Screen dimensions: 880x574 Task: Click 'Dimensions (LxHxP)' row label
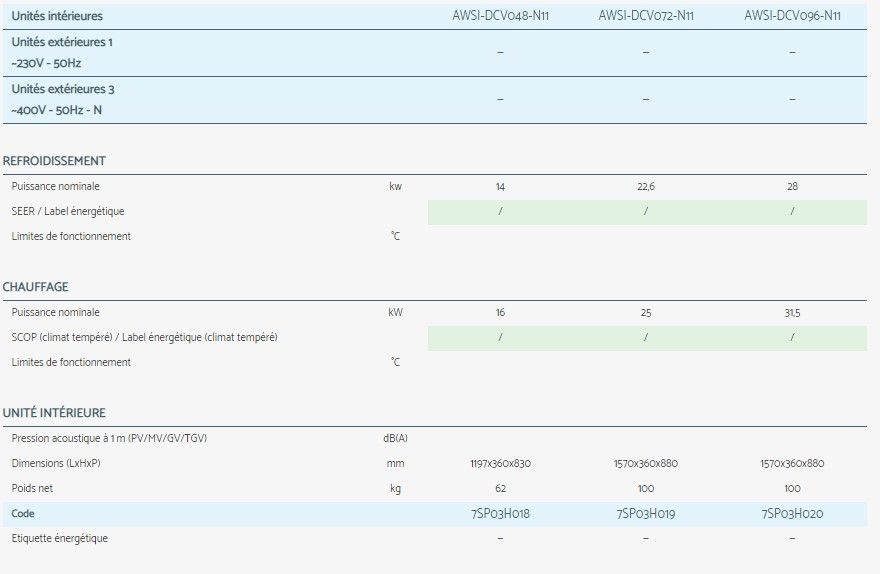coord(56,463)
